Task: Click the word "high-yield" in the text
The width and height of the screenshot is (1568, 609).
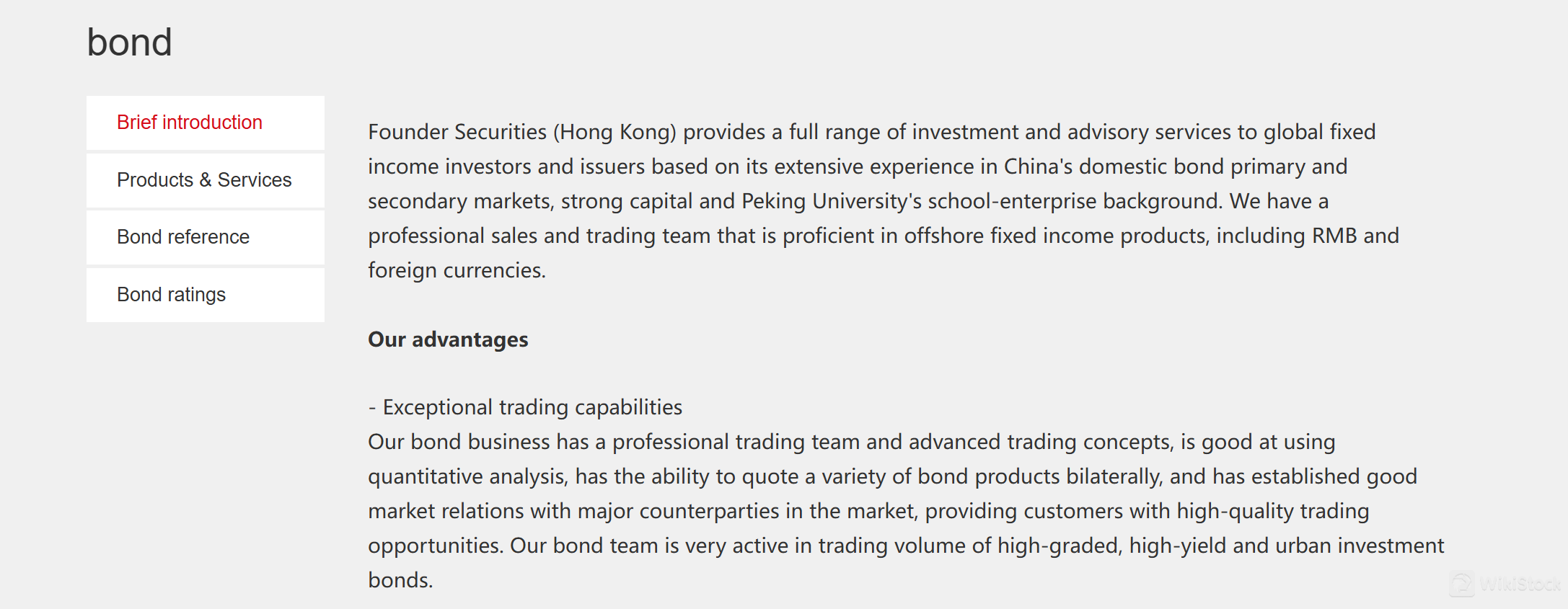Action: click(x=1178, y=546)
